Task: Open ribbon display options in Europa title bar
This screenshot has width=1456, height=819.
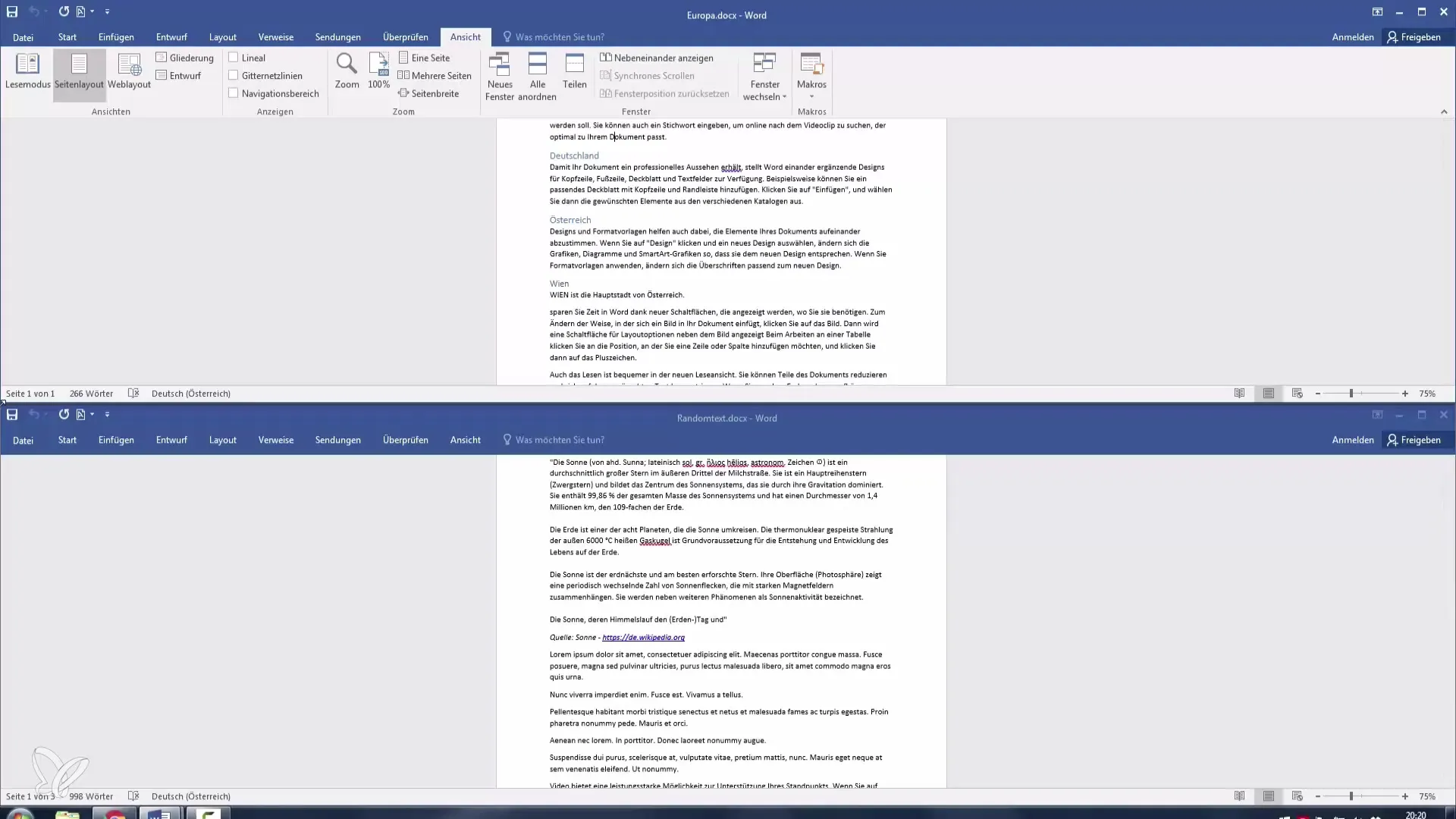Action: click(x=1377, y=12)
